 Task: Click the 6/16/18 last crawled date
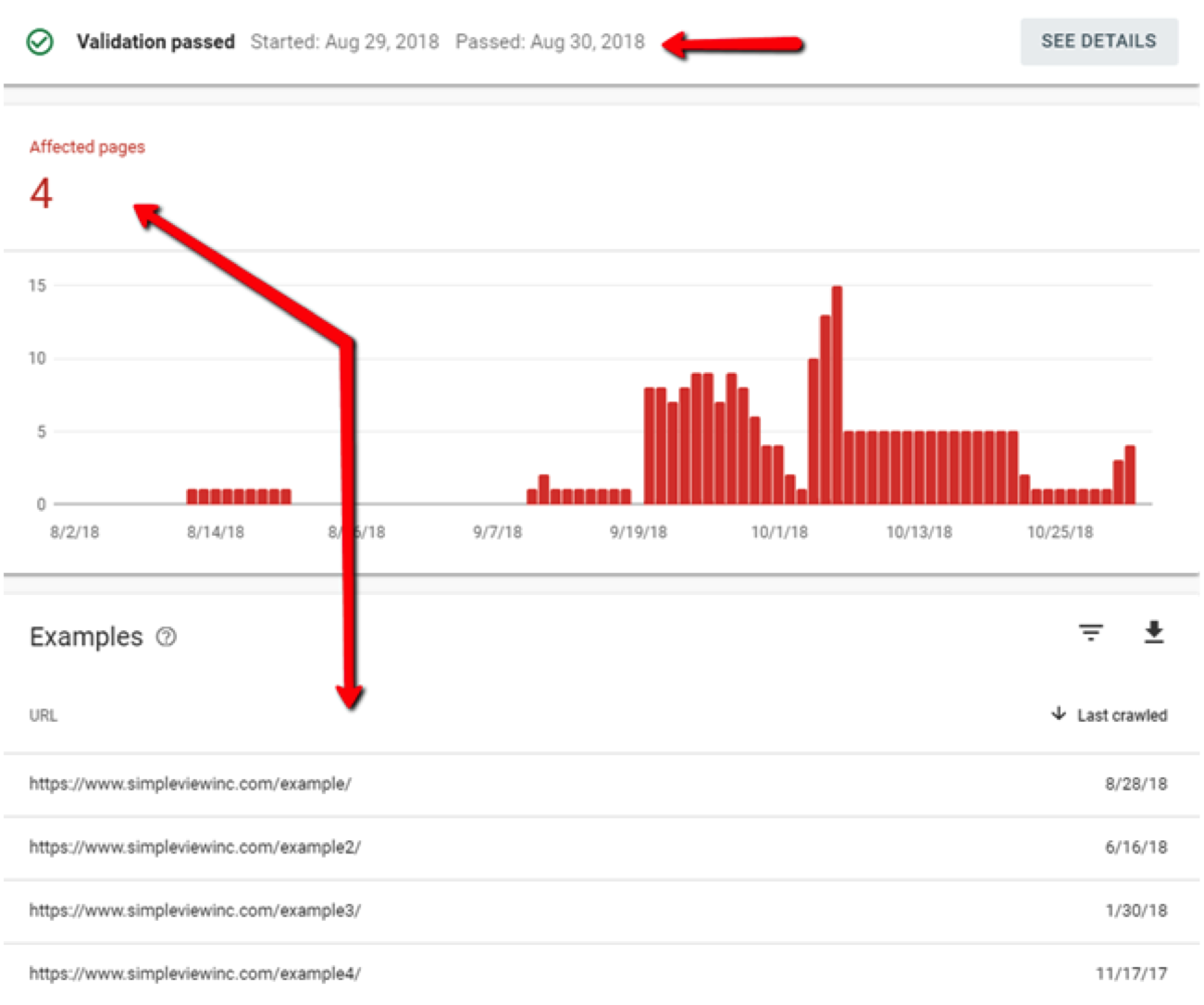pos(1136,847)
